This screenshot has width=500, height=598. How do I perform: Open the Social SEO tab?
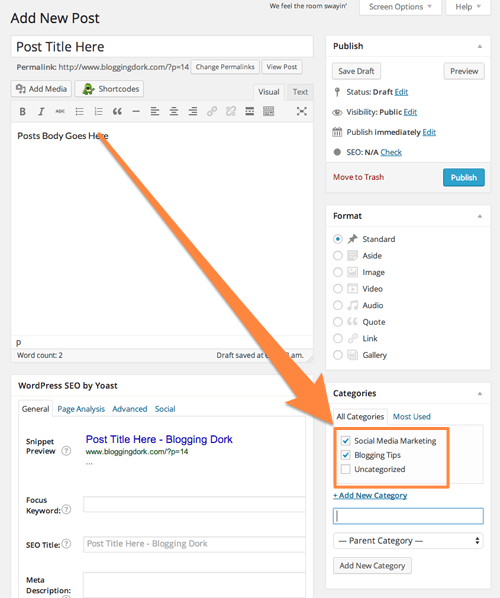(165, 409)
